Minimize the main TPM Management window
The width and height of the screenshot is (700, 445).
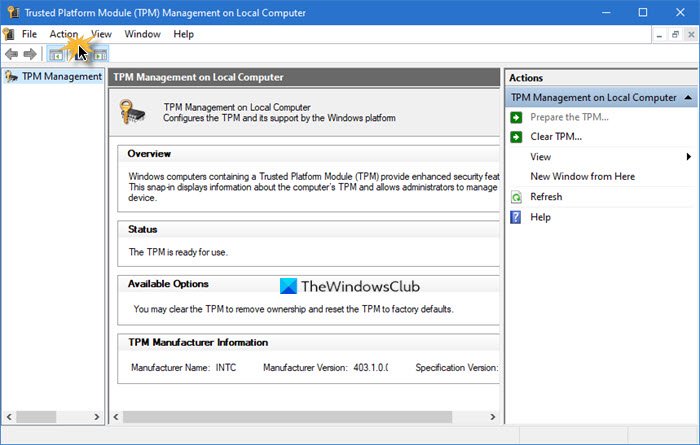606,12
